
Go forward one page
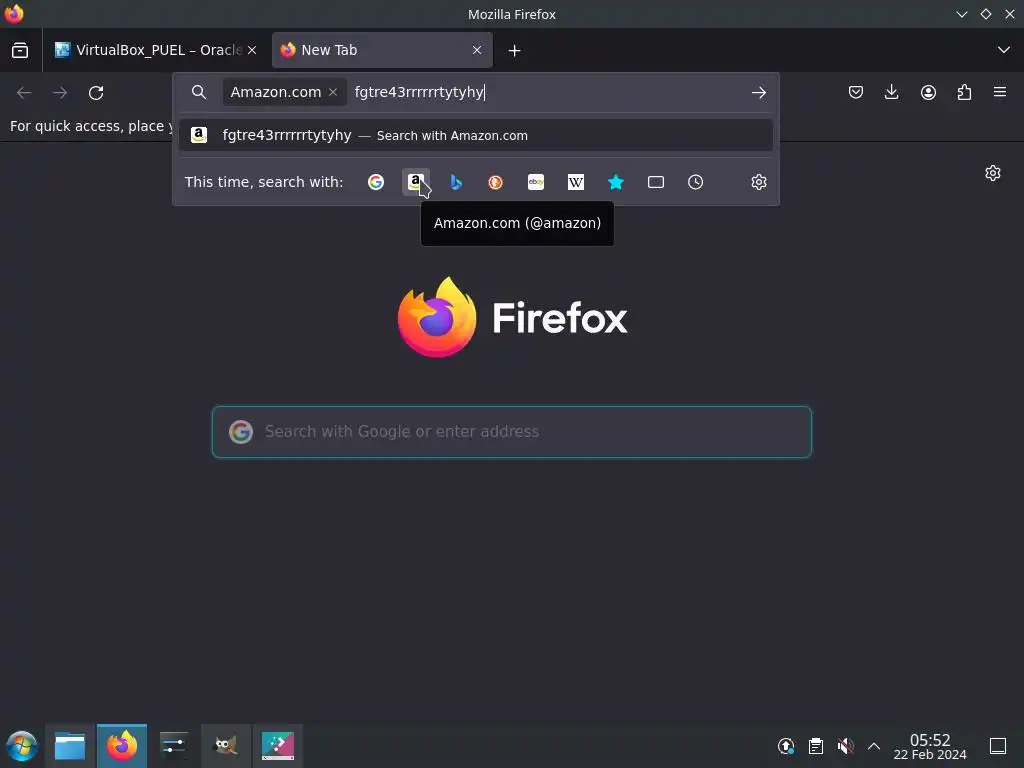click(x=60, y=93)
